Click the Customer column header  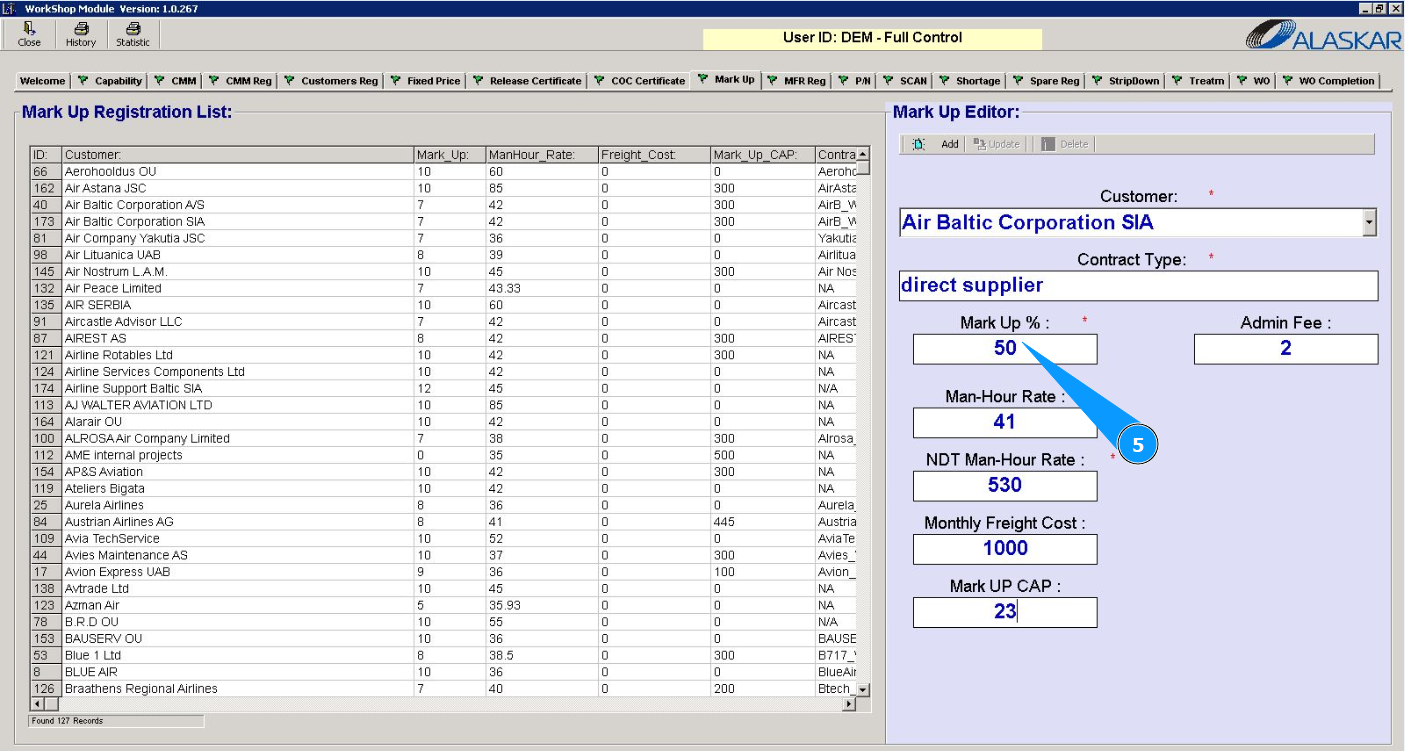238,155
